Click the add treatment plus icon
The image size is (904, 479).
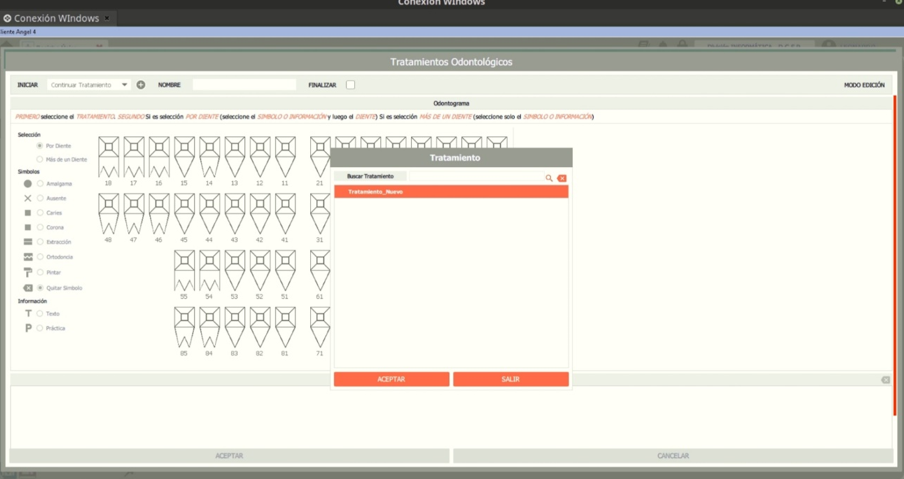point(141,85)
